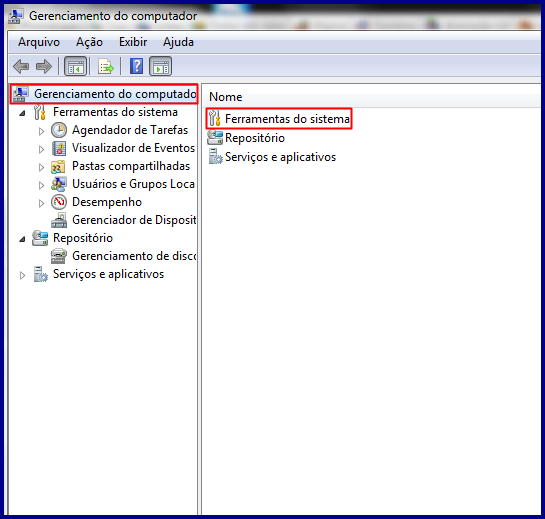Select Ferramentas do sistema in the right list
Image resolution: width=545 pixels, height=519 pixels.
click(x=287, y=119)
